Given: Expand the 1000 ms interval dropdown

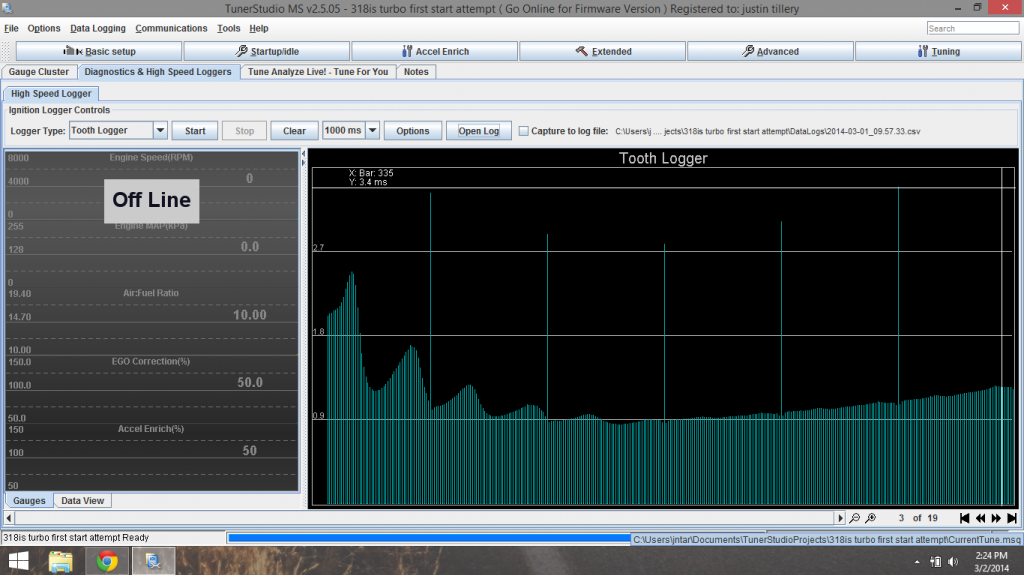Looking at the screenshot, I should 372,131.
